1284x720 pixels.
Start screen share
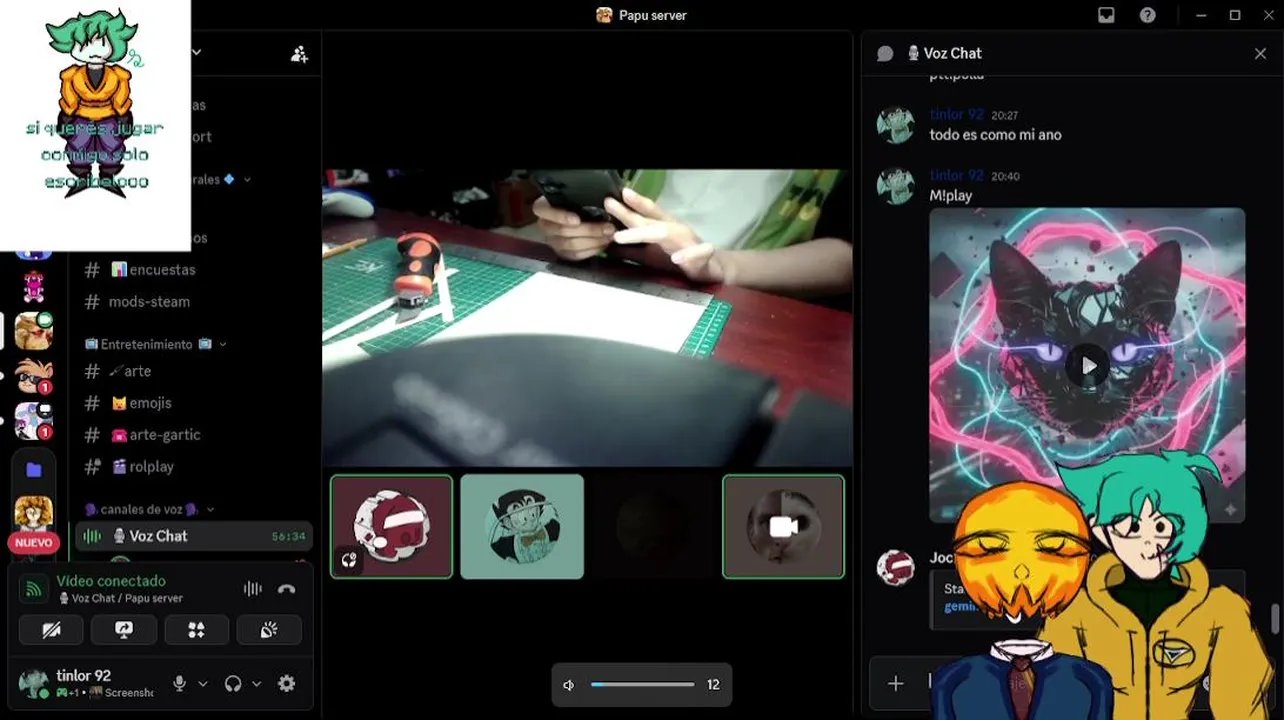[124, 630]
